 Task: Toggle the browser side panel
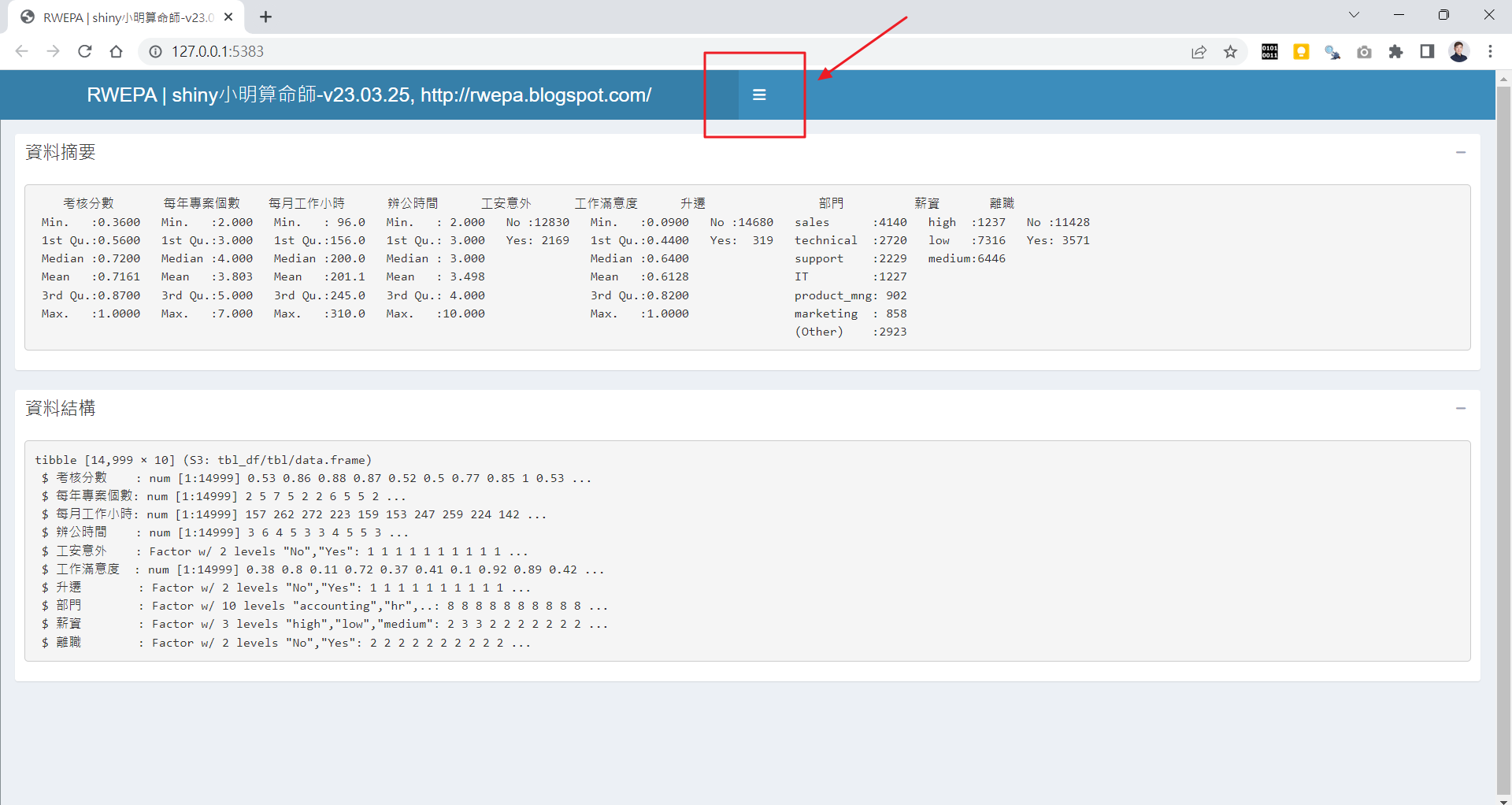point(1427,52)
